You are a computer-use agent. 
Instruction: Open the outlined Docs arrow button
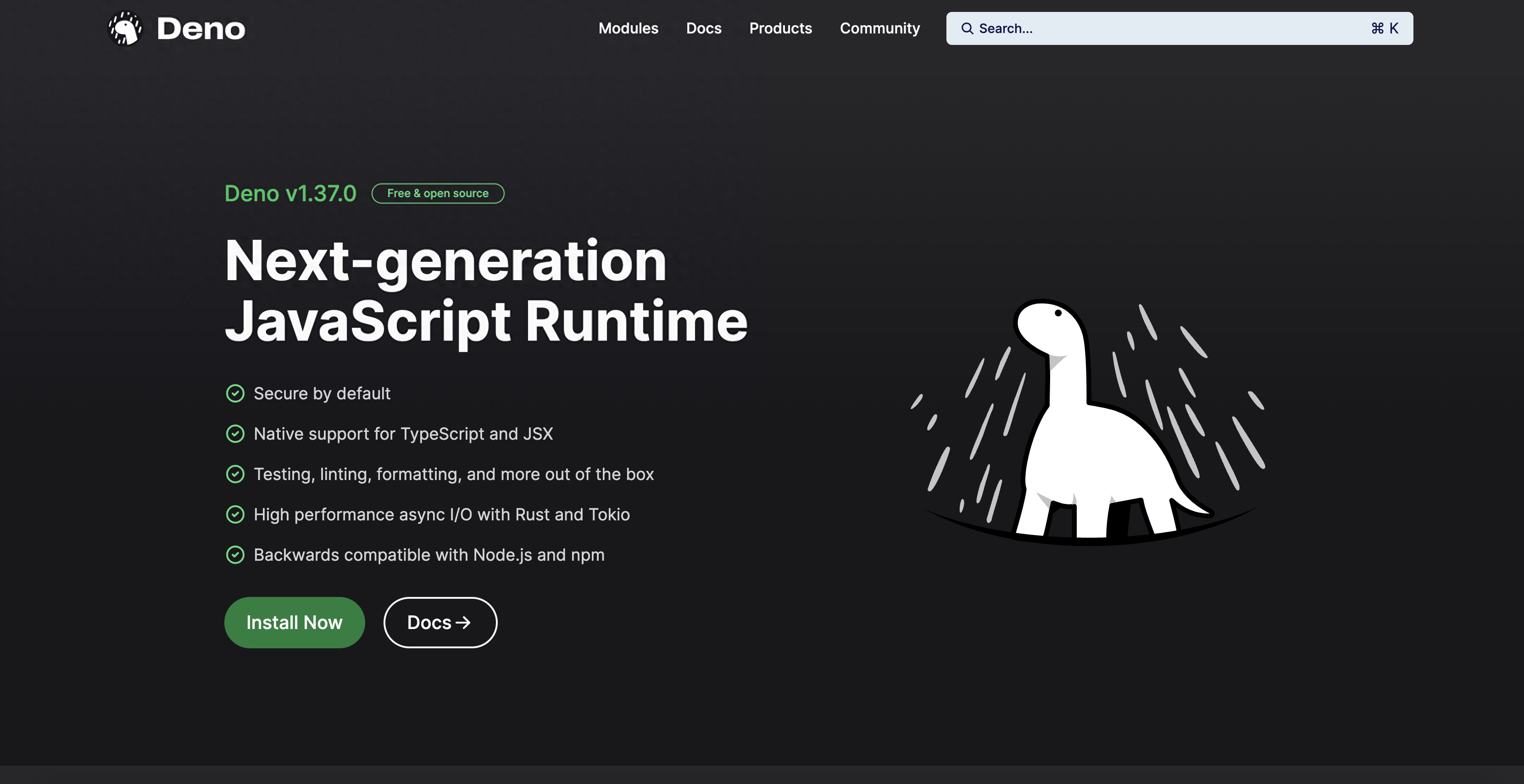pos(440,623)
